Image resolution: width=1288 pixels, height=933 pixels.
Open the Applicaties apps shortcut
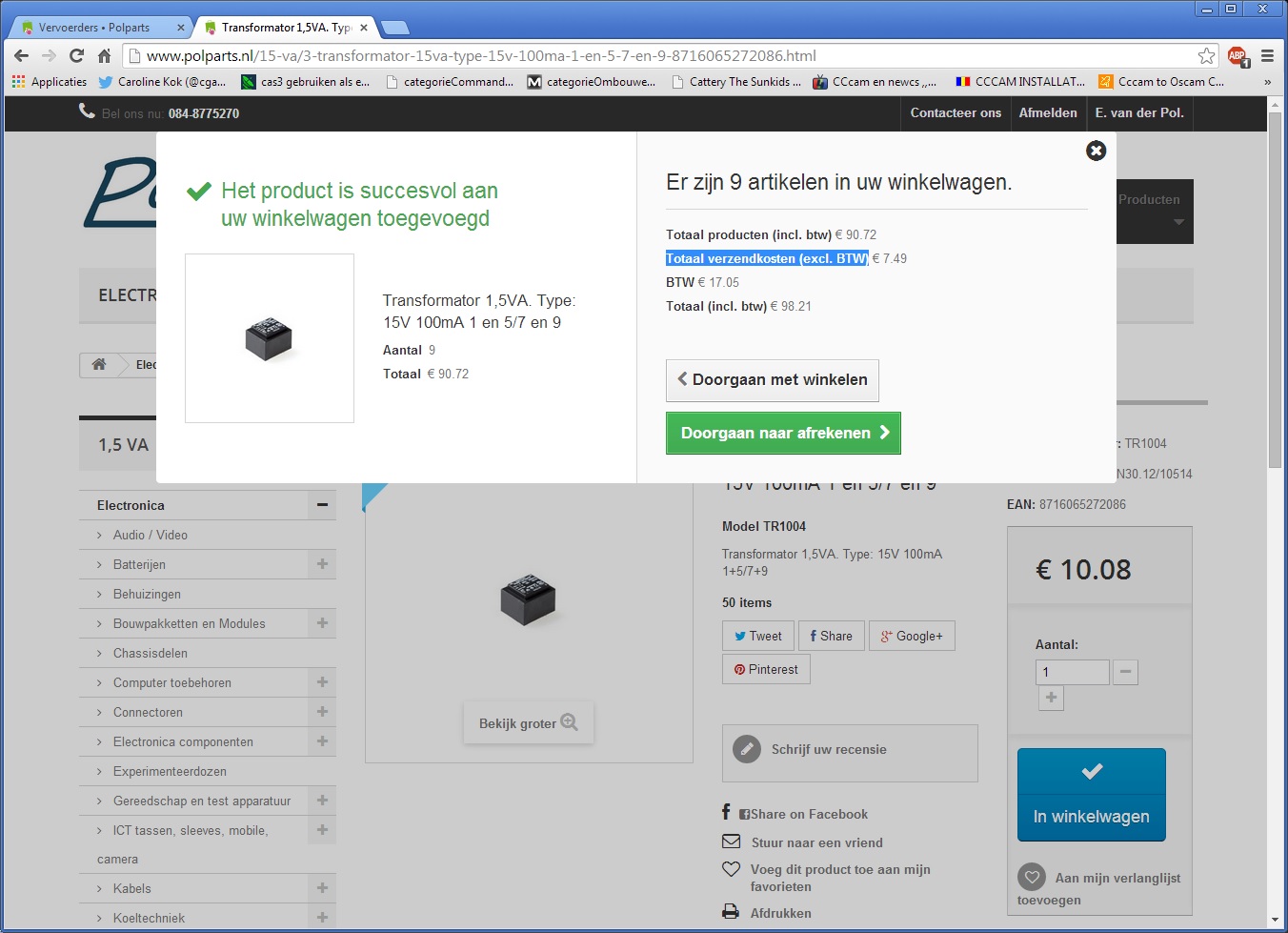tap(50, 82)
